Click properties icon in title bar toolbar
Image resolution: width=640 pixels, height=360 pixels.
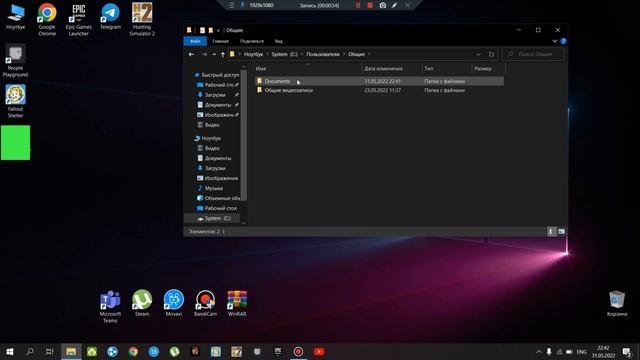[x=202, y=30]
